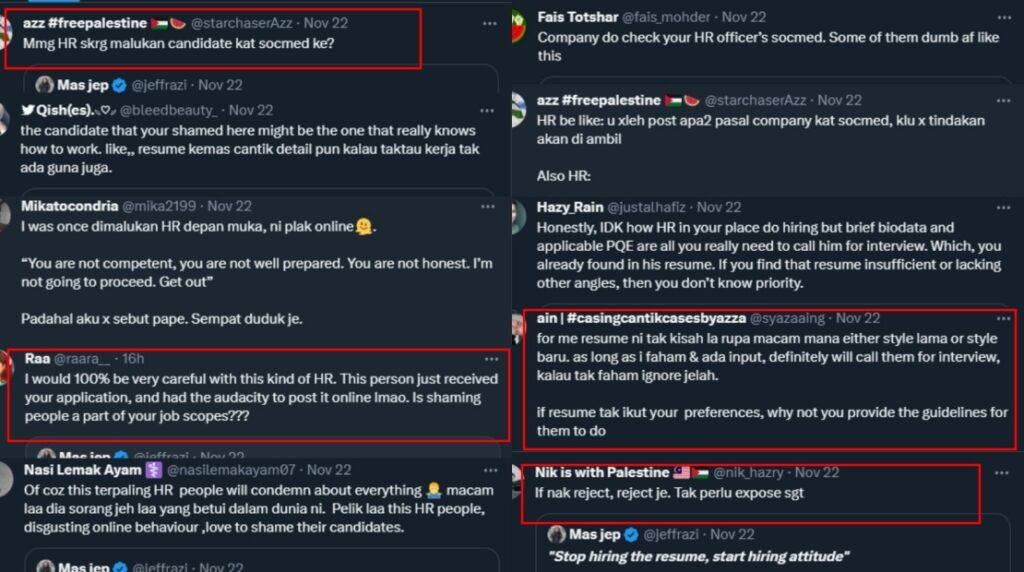This screenshot has height=572, width=1024.
Task: Open more options on Nik is with Palestine tweet
Action: pyautogui.click(x=1004, y=472)
